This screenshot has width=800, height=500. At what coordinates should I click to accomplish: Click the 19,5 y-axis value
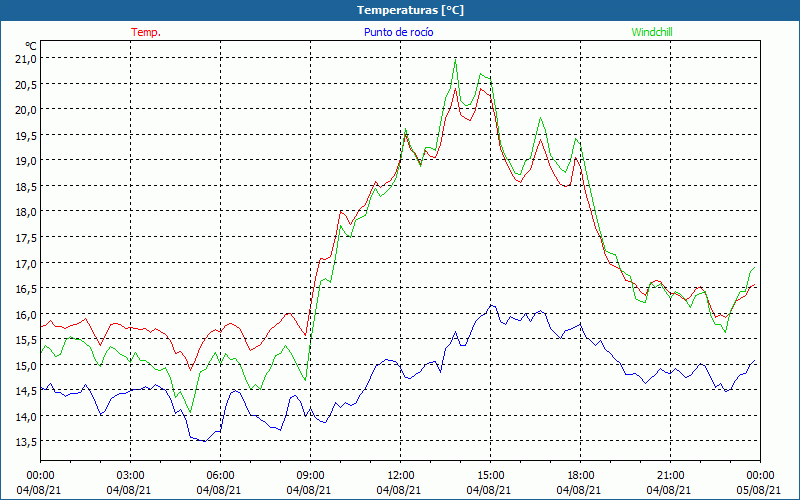(26, 135)
